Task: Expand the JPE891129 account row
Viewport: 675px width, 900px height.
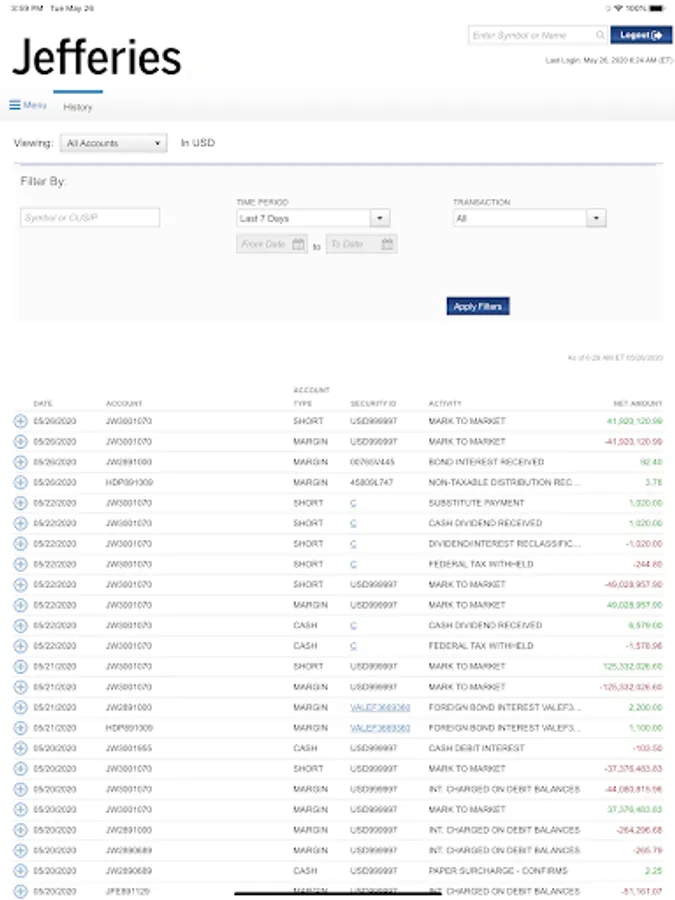Action: [20, 891]
